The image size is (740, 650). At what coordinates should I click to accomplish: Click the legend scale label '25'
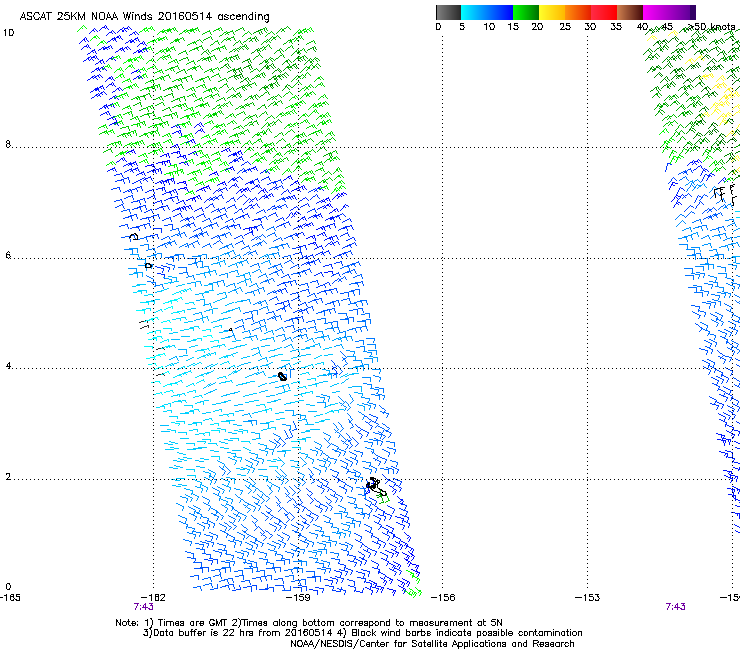(x=565, y=27)
